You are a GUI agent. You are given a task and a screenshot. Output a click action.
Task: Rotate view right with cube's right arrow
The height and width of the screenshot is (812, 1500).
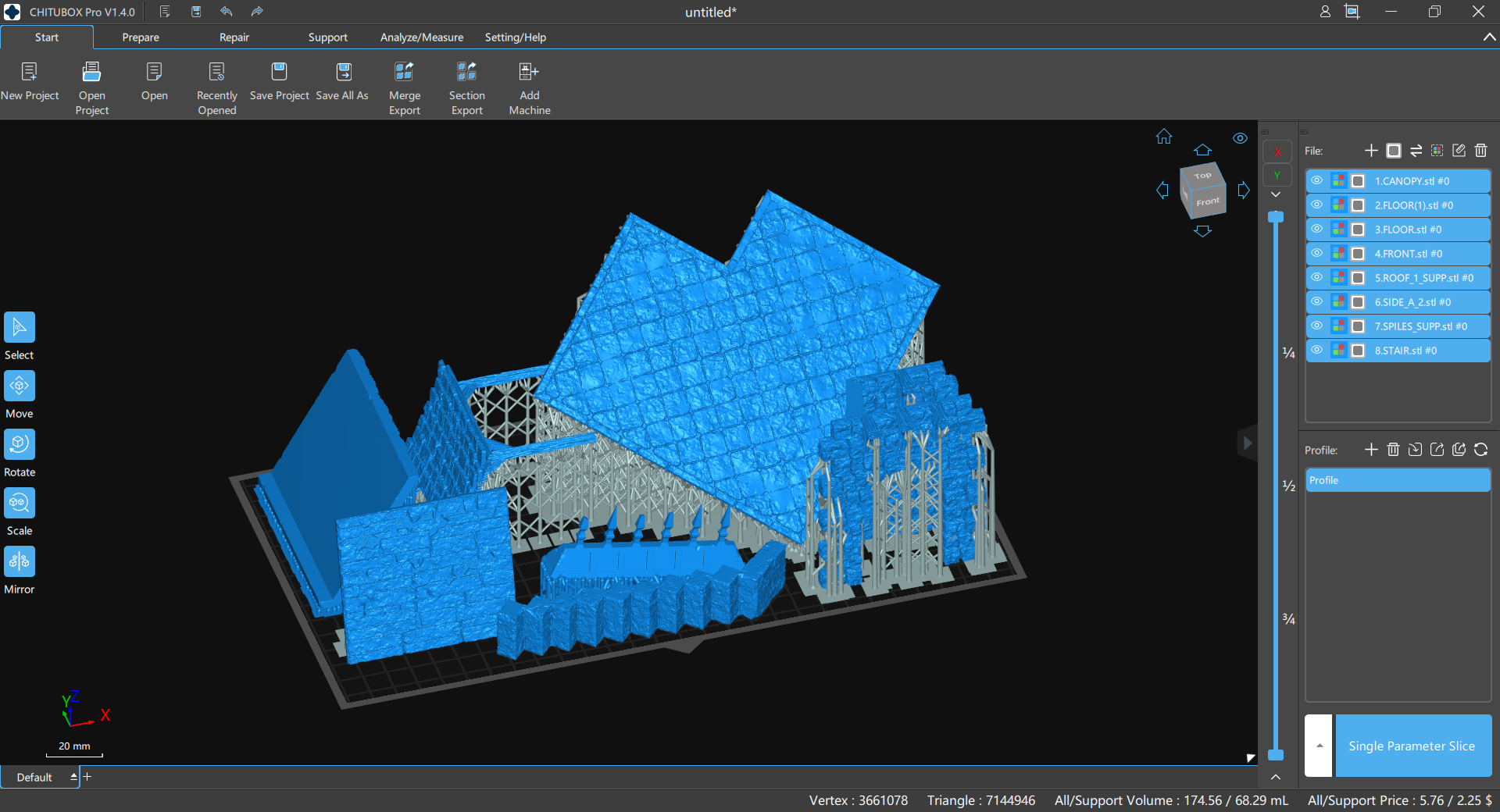coord(1244,190)
